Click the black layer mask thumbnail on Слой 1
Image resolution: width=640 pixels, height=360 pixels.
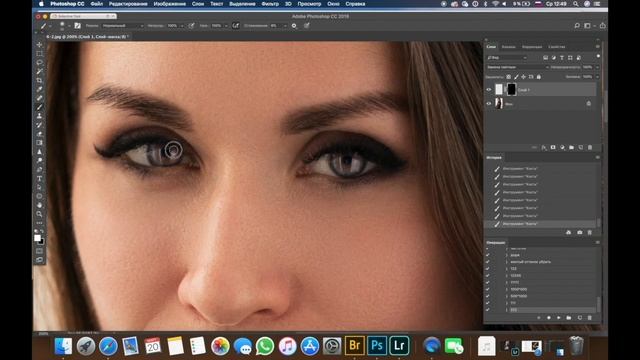pos(511,89)
